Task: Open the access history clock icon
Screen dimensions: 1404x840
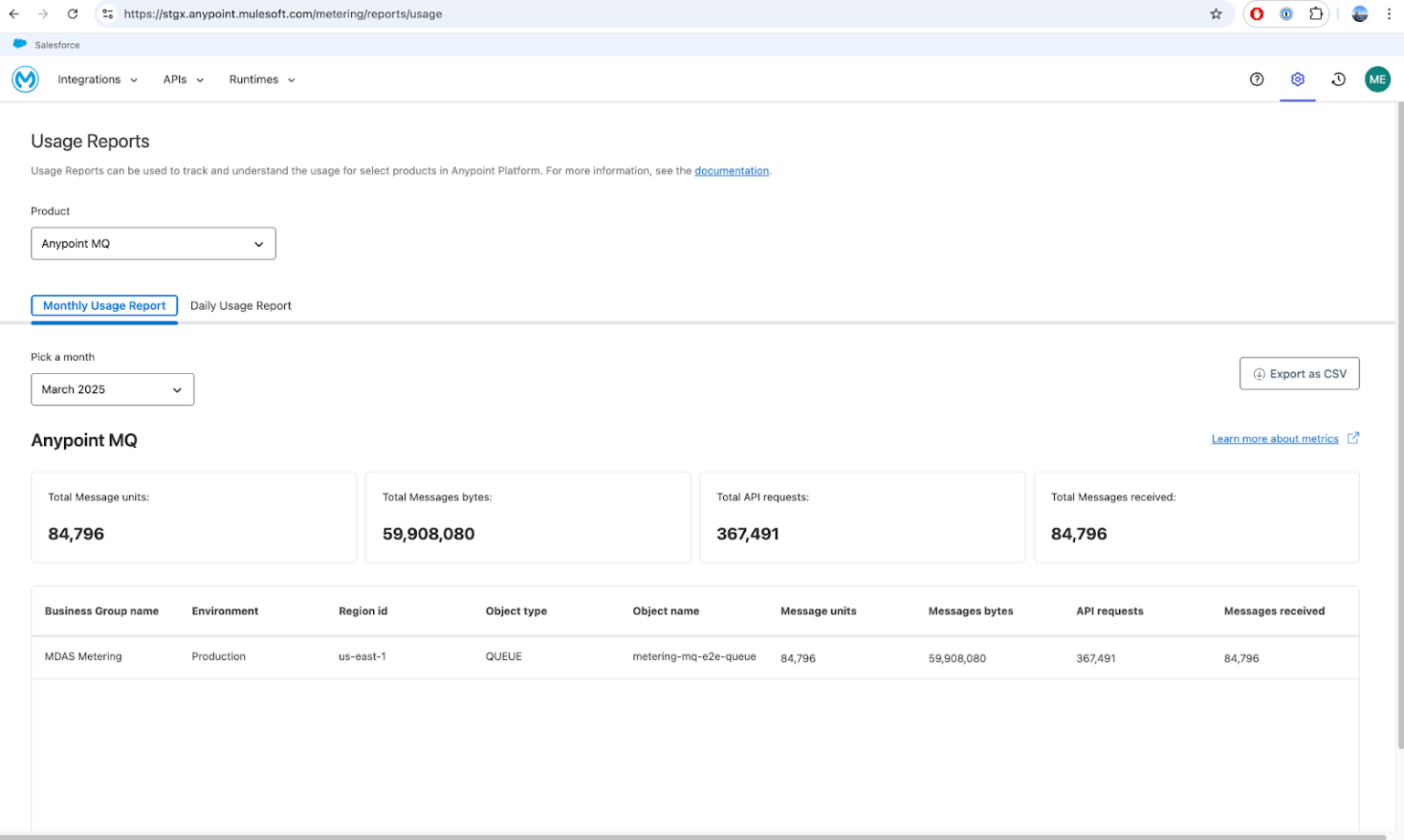Action: pos(1338,80)
